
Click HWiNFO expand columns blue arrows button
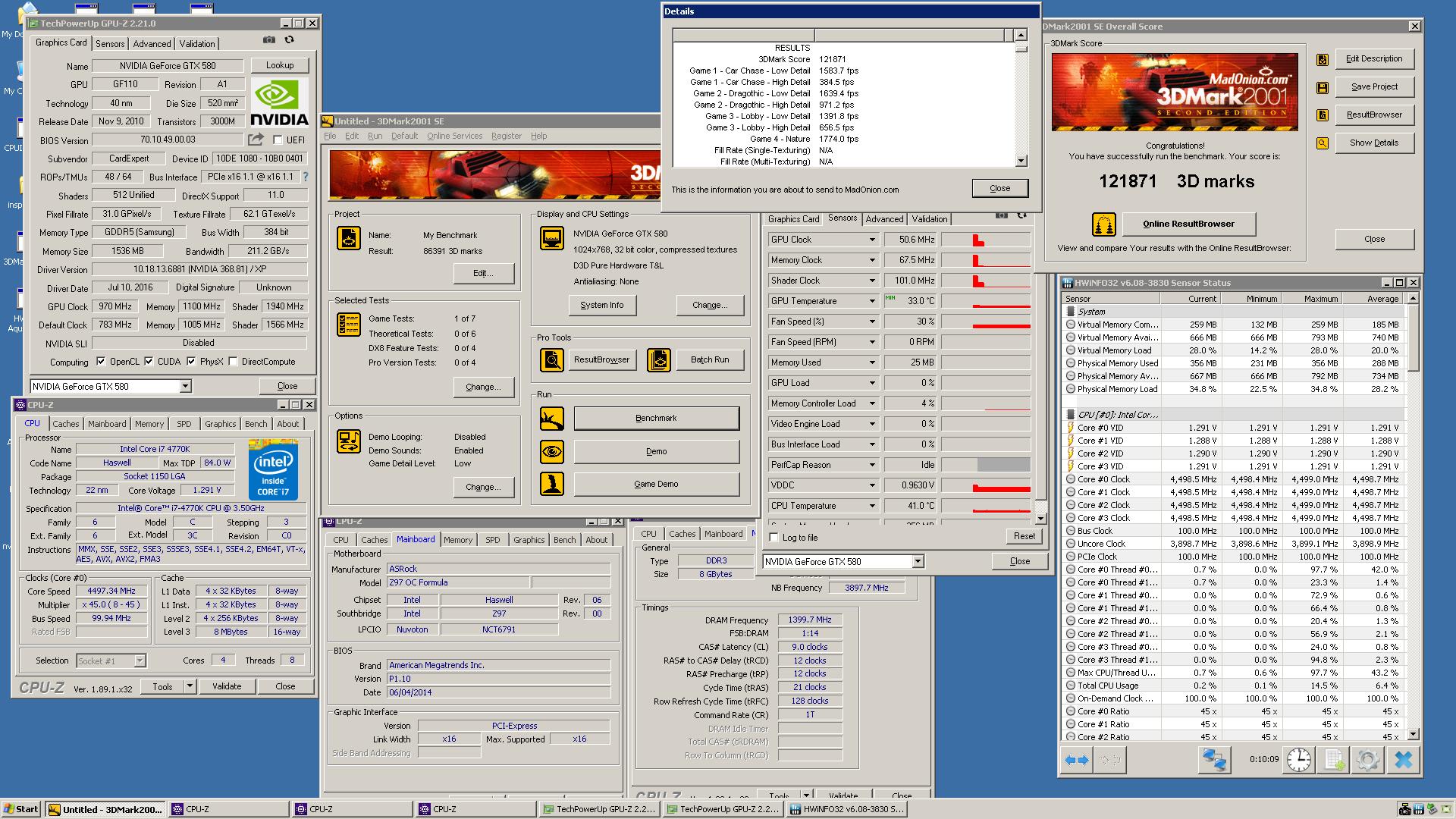click(x=1077, y=759)
